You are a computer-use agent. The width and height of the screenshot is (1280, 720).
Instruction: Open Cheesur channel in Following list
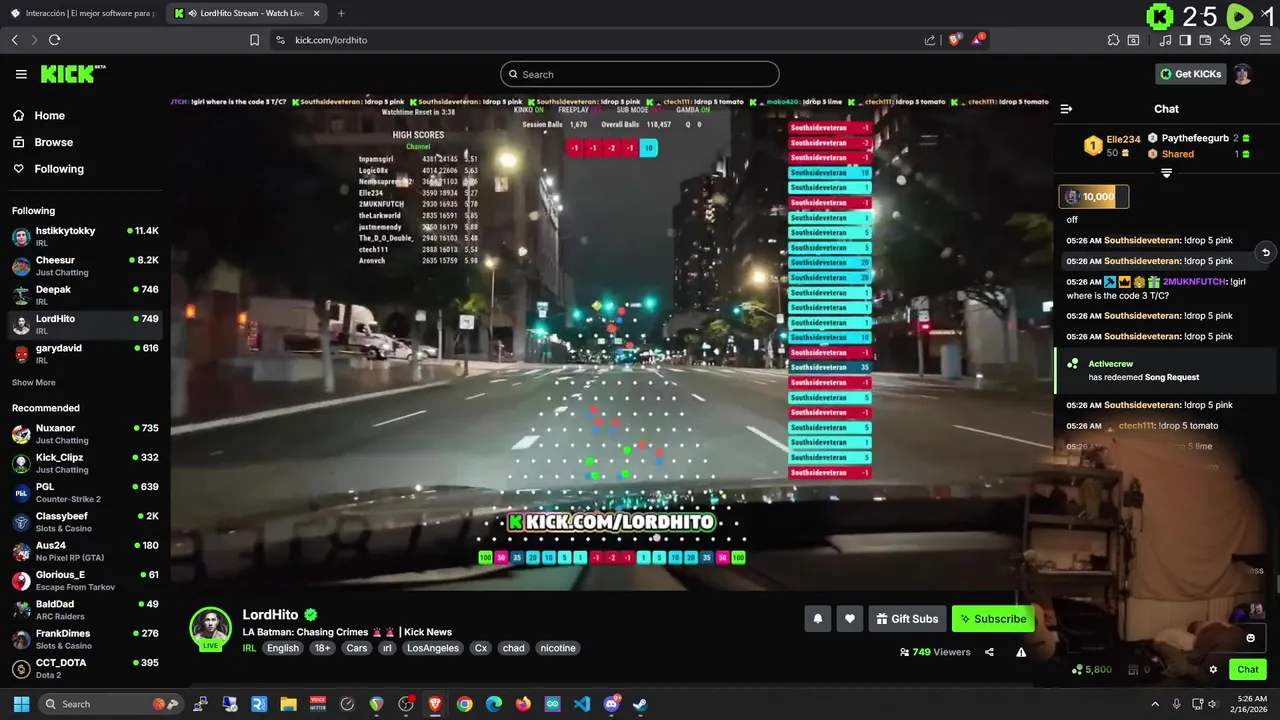click(x=85, y=266)
